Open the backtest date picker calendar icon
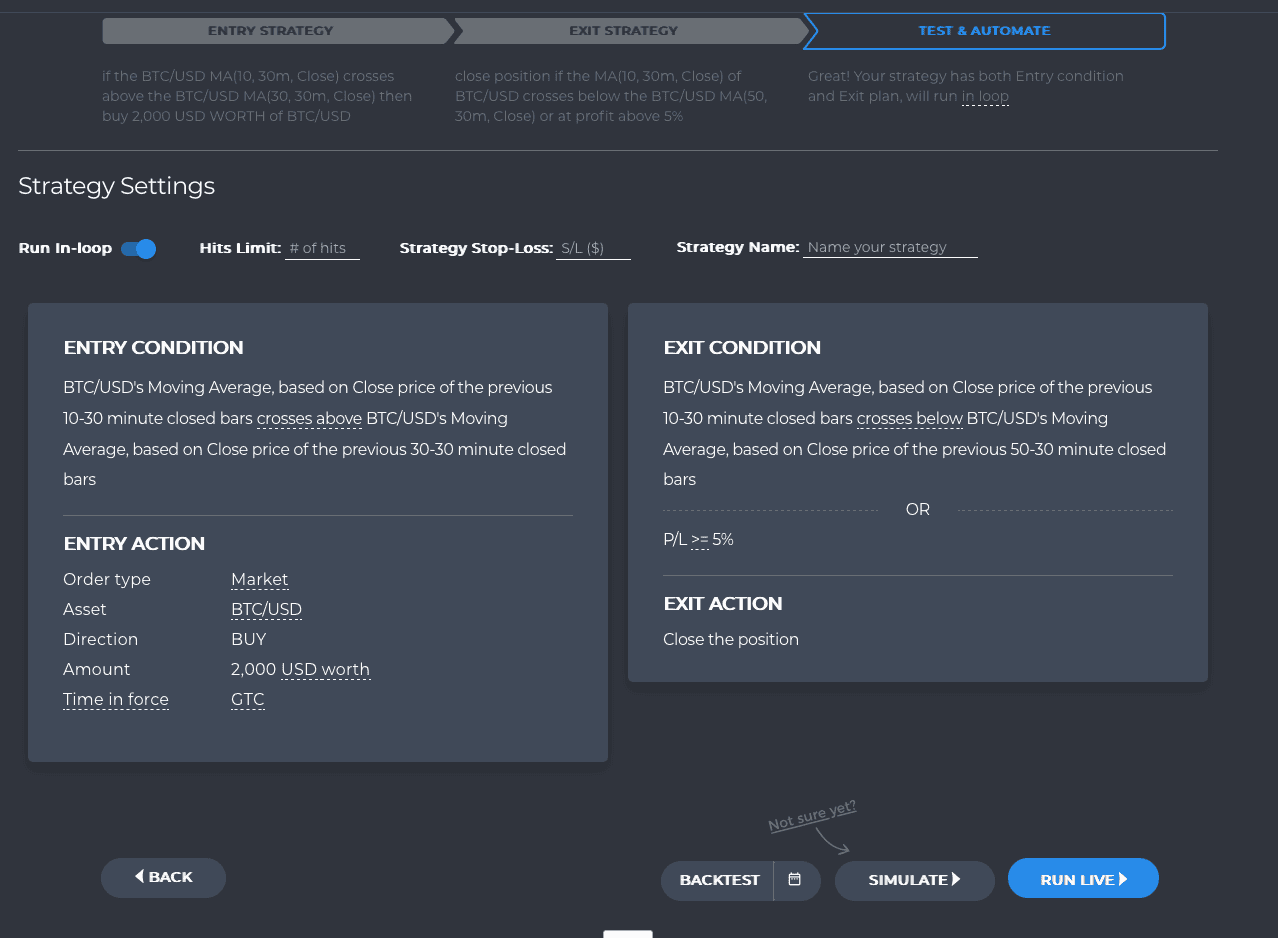Viewport: 1278px width, 938px height. point(796,880)
